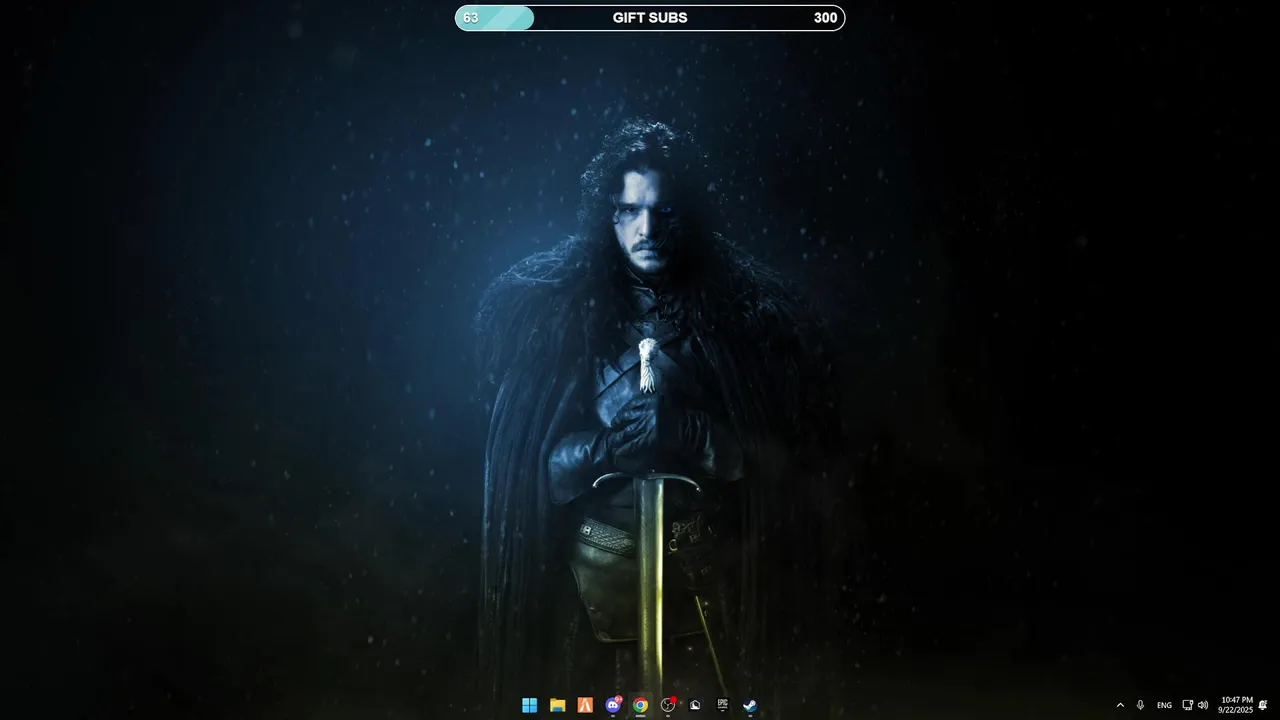Show hidden system tray icons
1280x720 pixels.
1120,705
